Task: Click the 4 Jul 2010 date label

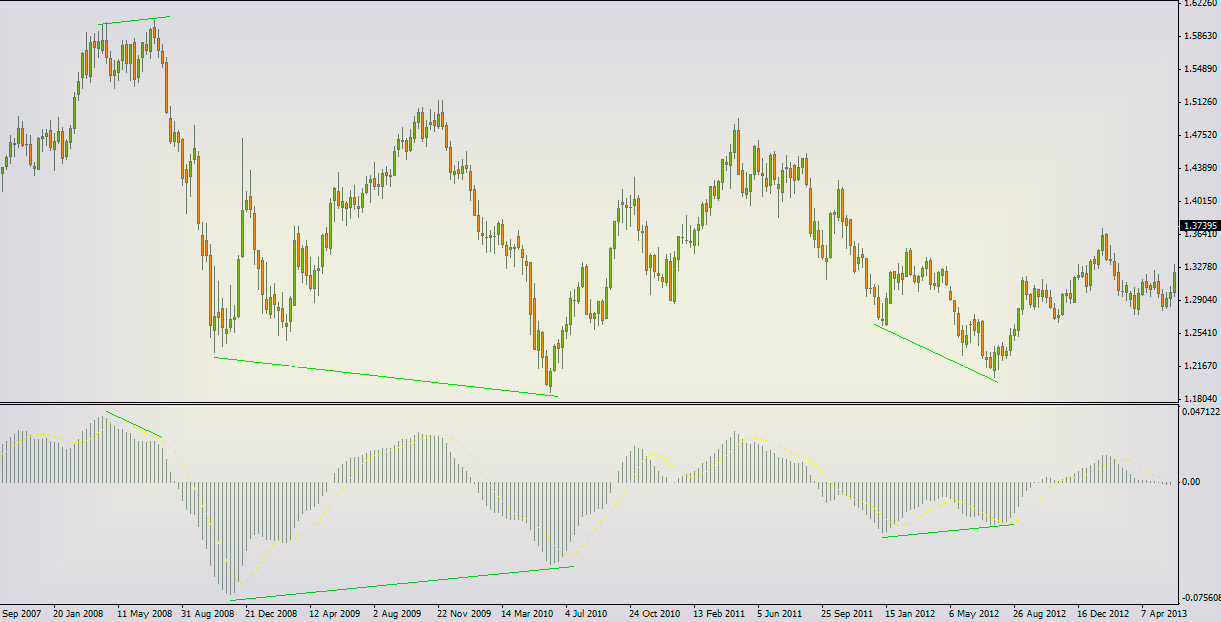Action: click(x=586, y=612)
